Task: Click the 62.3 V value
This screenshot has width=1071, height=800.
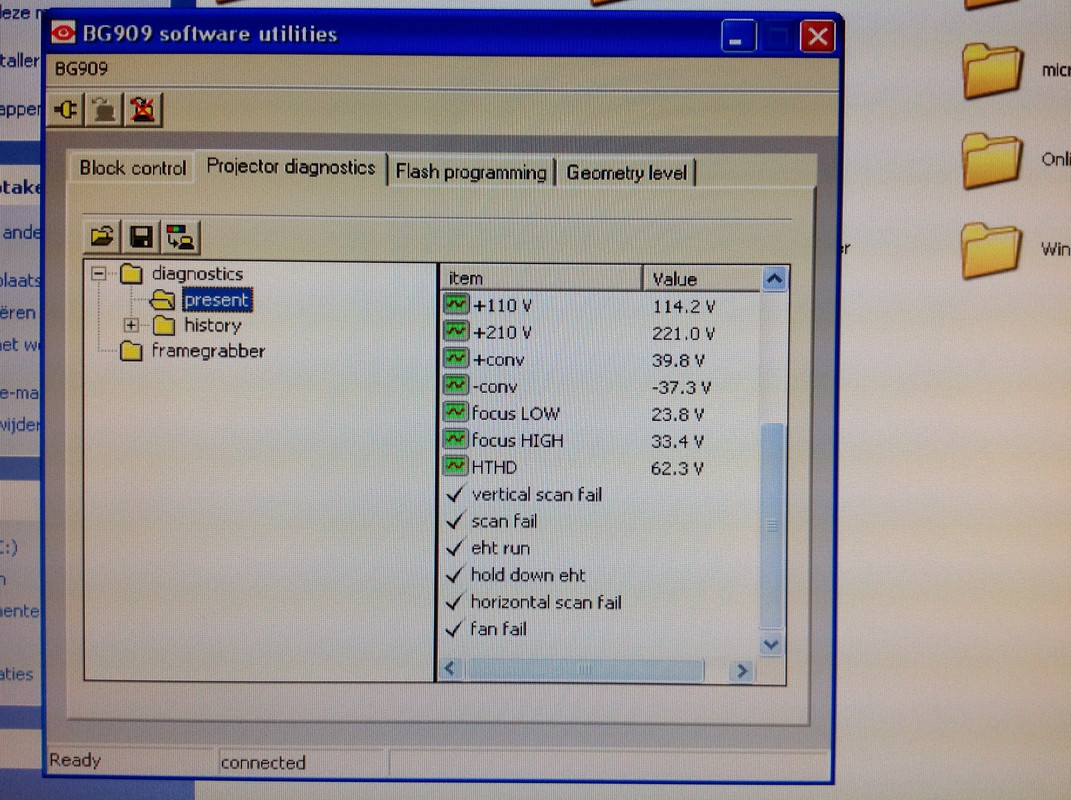Action: point(677,468)
